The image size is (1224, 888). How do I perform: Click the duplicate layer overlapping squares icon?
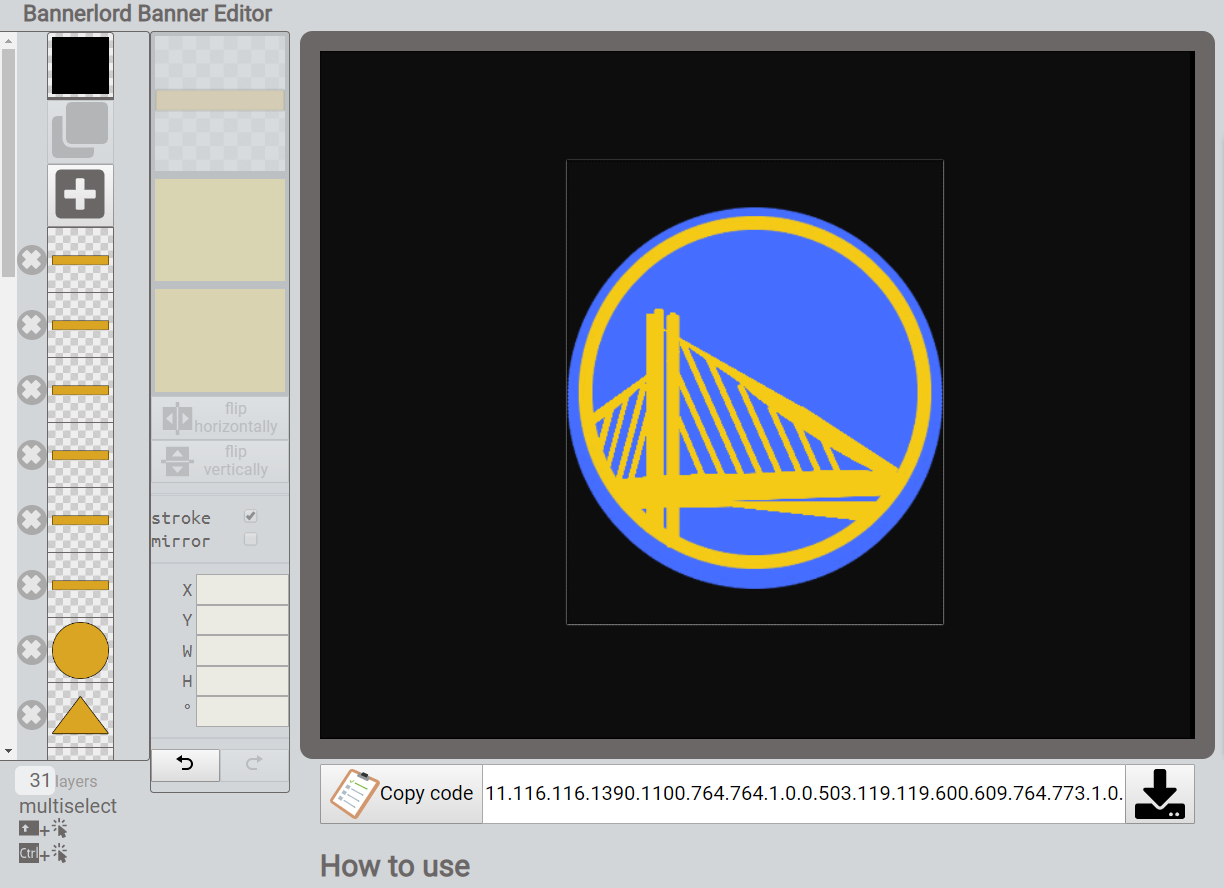tap(80, 130)
